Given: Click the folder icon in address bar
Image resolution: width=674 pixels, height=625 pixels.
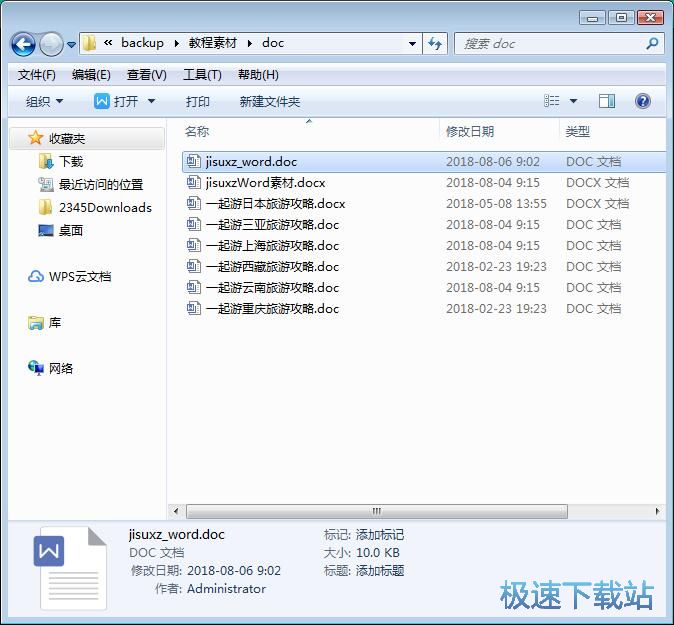Looking at the screenshot, I should [89, 43].
